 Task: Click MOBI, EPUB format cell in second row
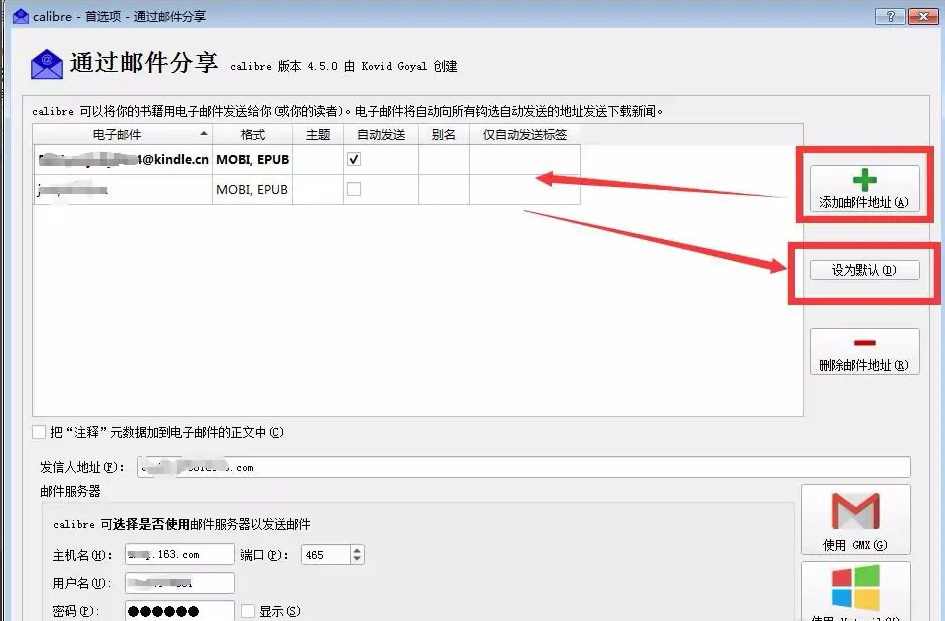pyautogui.click(x=253, y=190)
